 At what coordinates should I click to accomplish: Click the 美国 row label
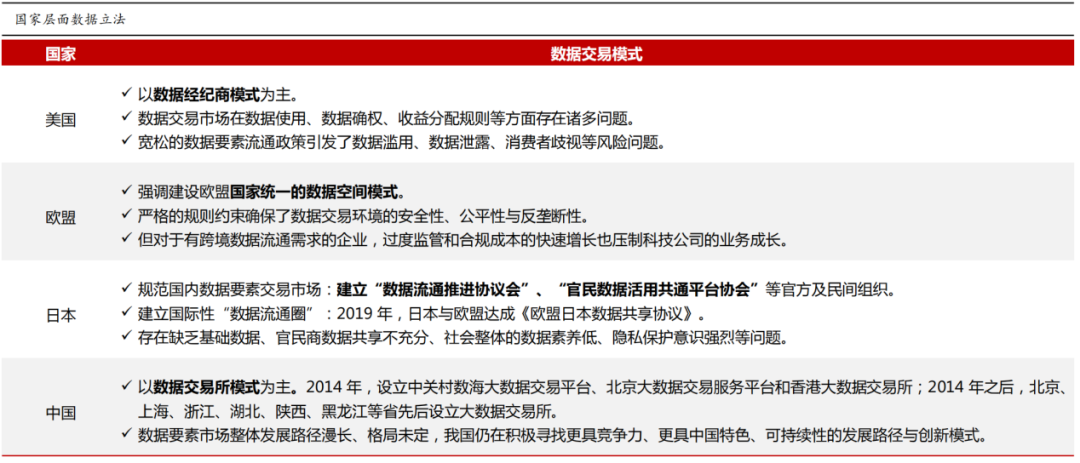pyautogui.click(x=60, y=119)
